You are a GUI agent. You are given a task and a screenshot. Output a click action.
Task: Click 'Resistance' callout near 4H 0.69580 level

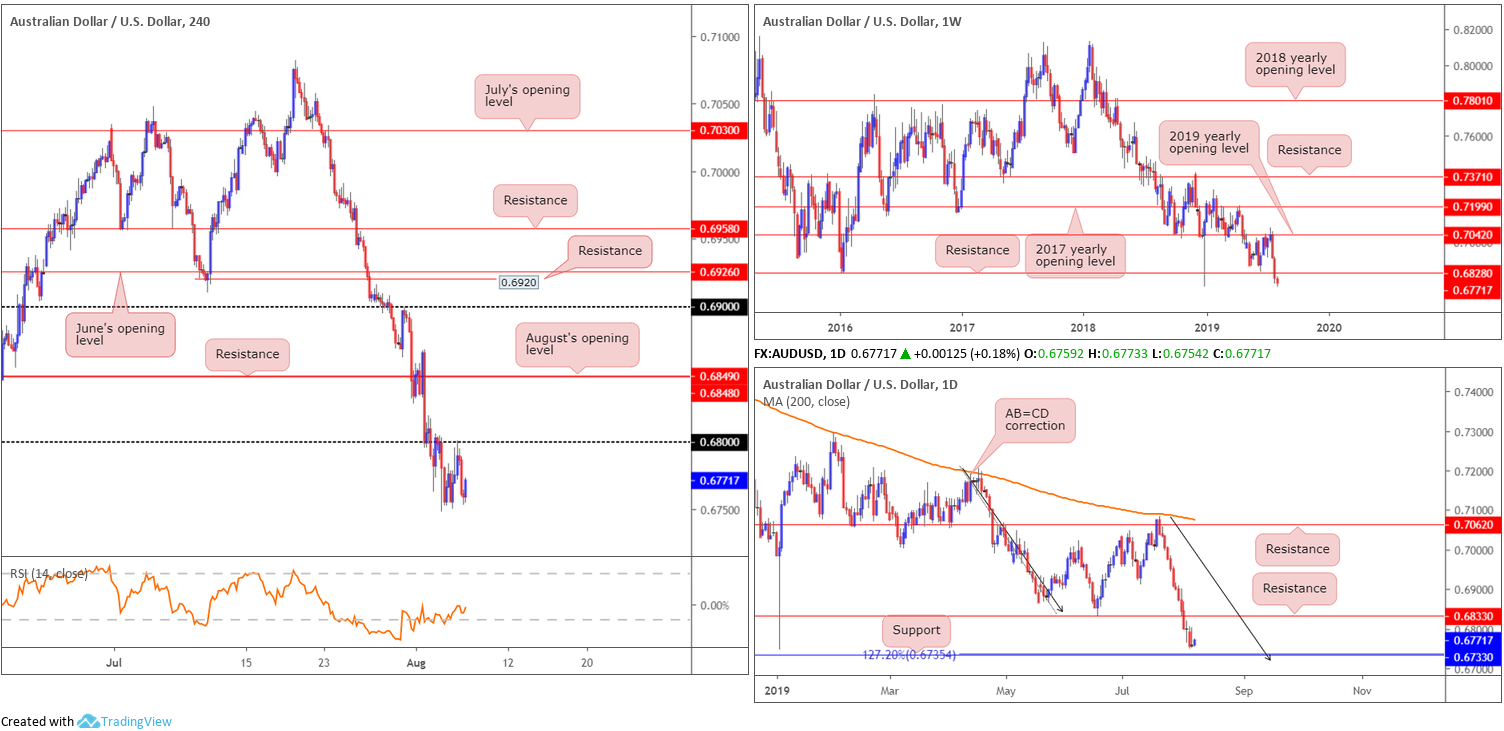[x=535, y=200]
